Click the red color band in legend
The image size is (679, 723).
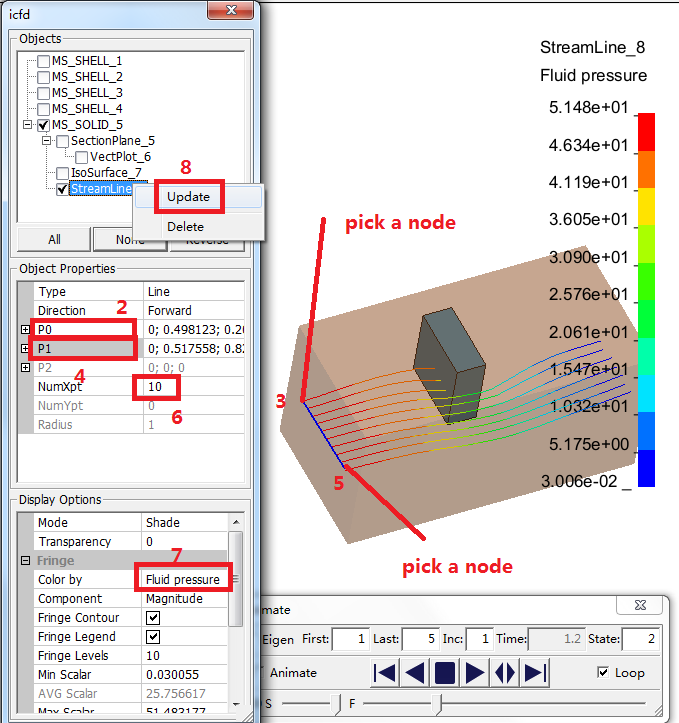click(x=646, y=132)
